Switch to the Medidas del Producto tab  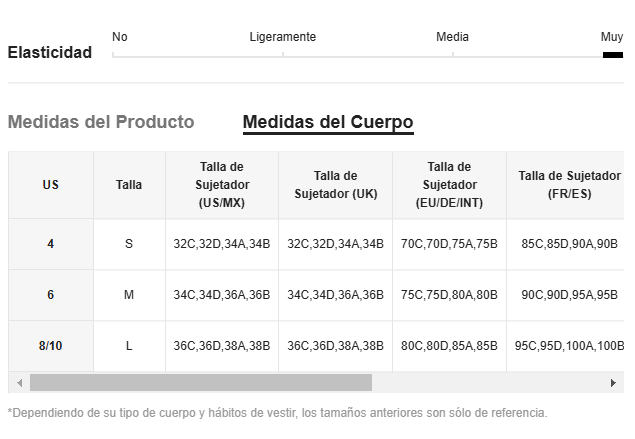coord(101,123)
